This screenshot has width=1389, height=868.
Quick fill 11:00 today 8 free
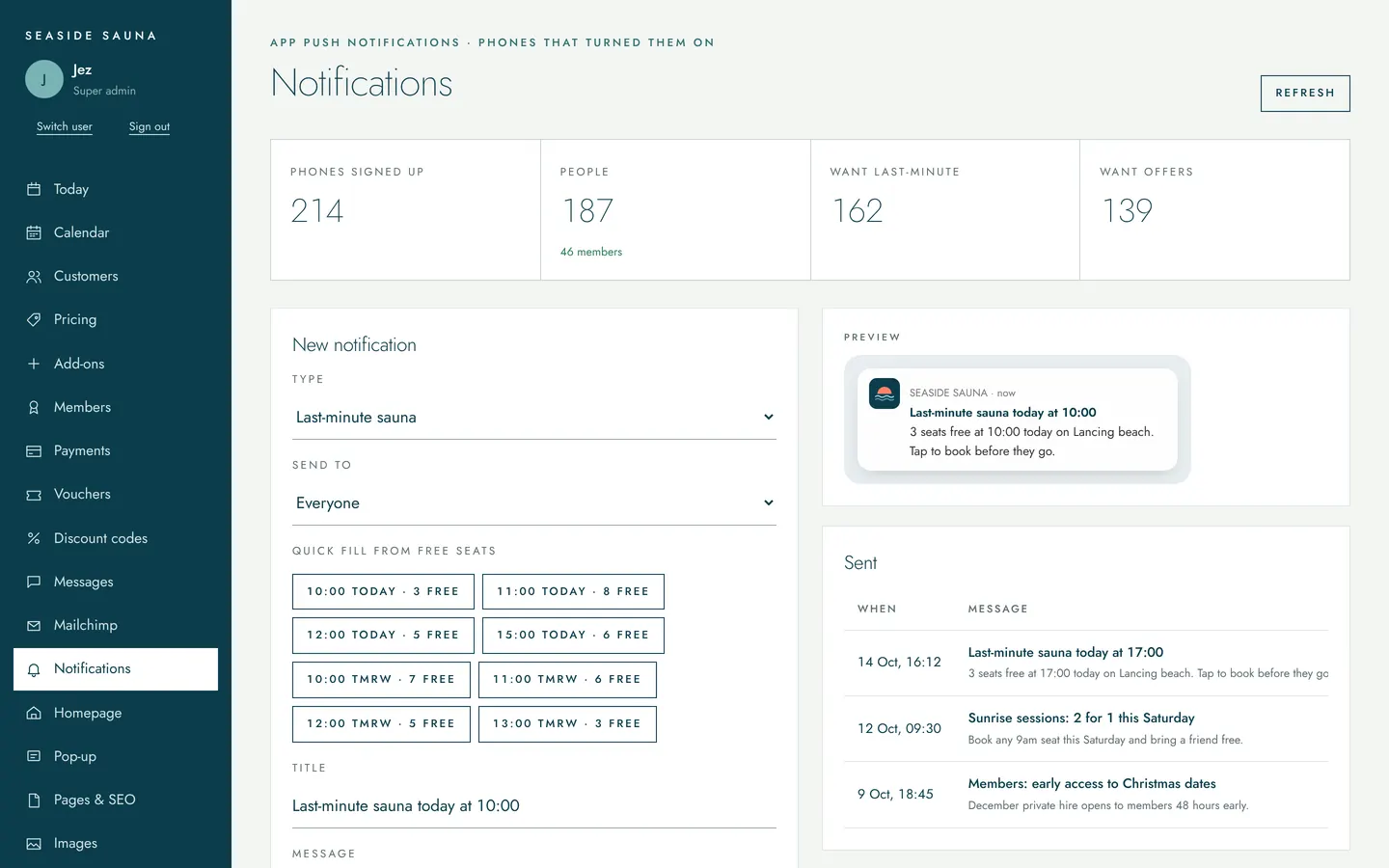click(x=573, y=591)
